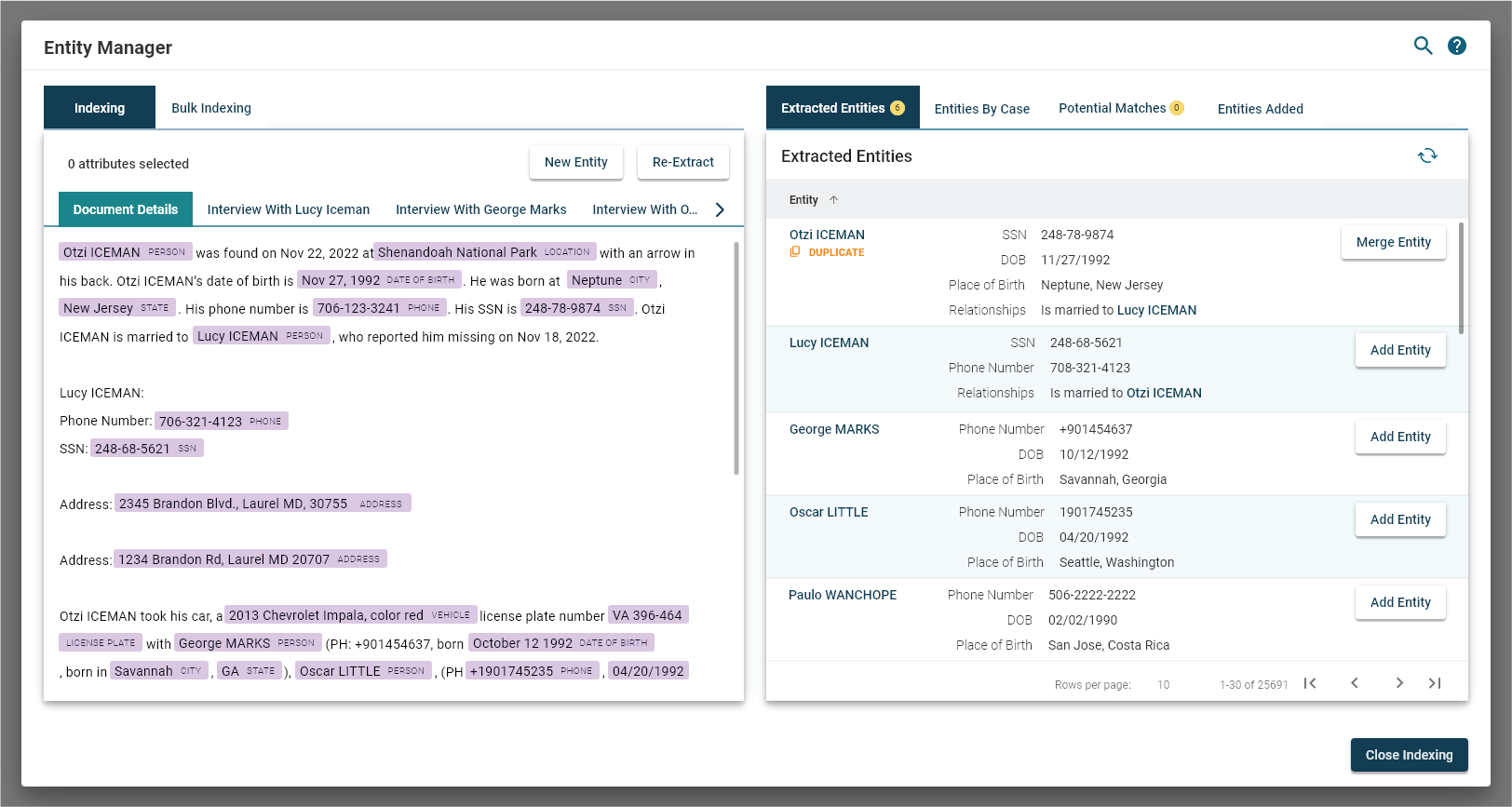This screenshot has width=1512, height=807.
Task: Click the Re-Extract button
Action: (x=683, y=162)
